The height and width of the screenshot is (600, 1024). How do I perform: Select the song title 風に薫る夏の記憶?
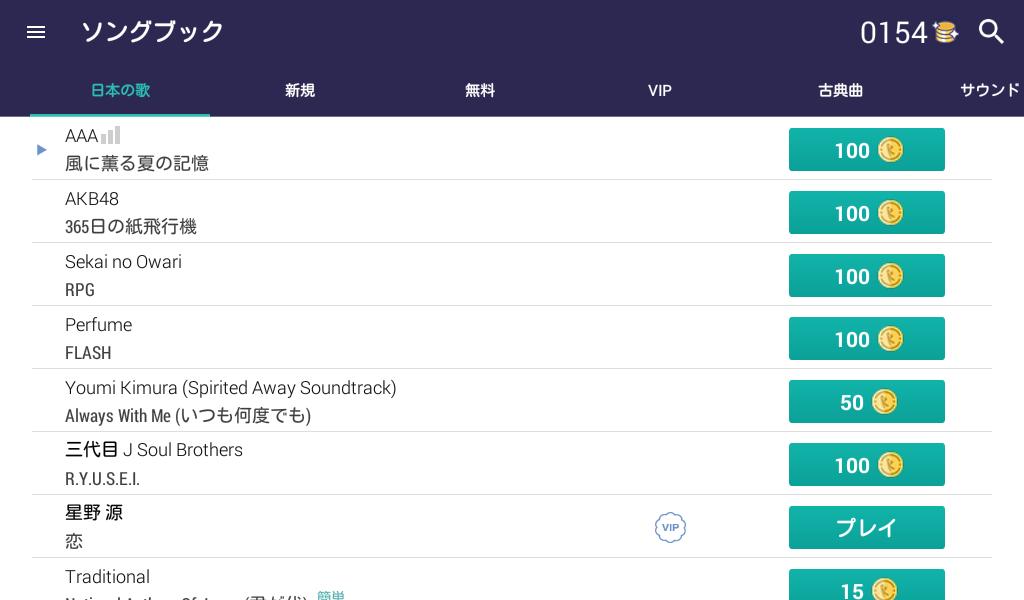pos(136,163)
